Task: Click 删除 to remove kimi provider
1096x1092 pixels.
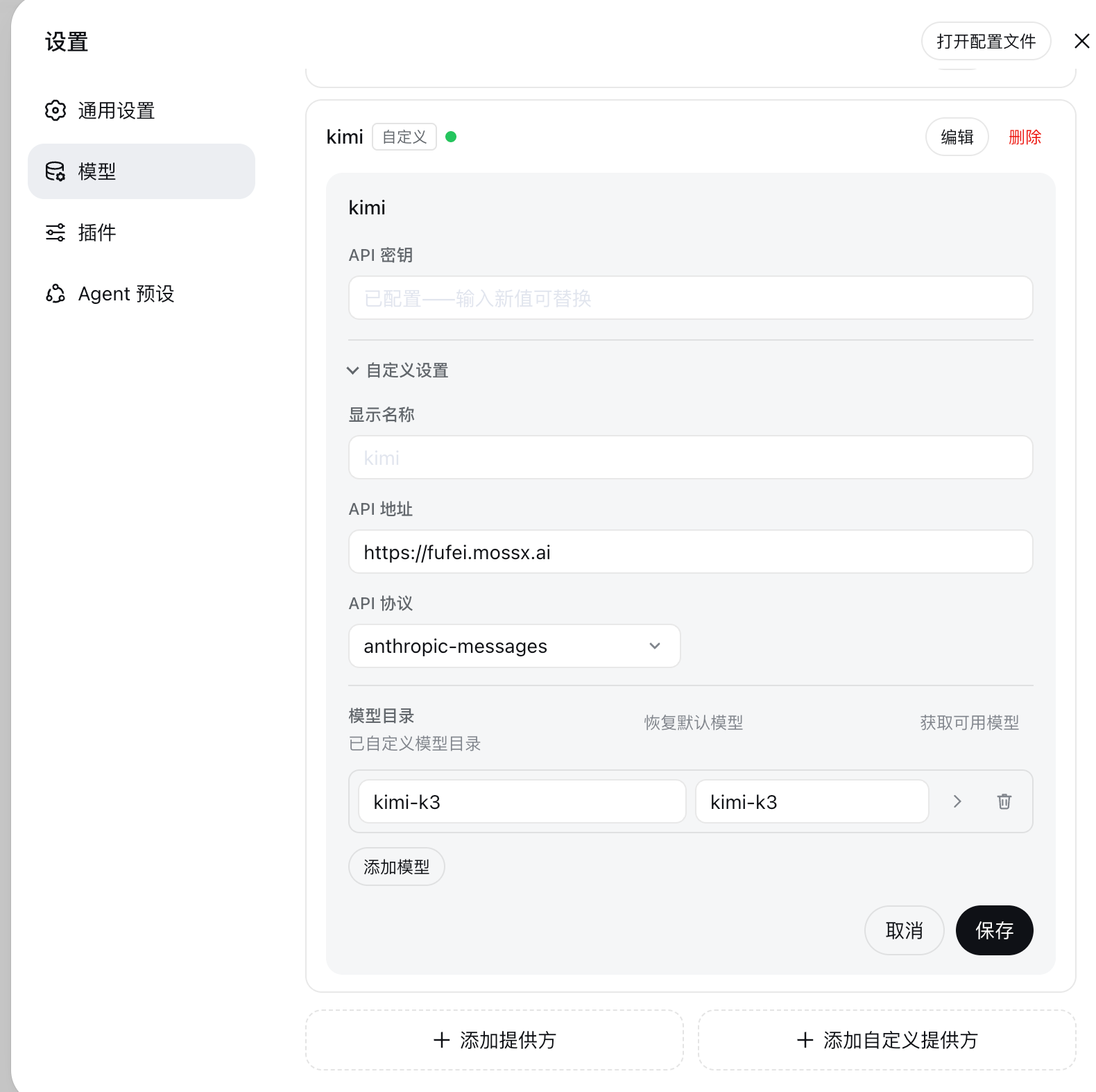Action: coord(1025,137)
